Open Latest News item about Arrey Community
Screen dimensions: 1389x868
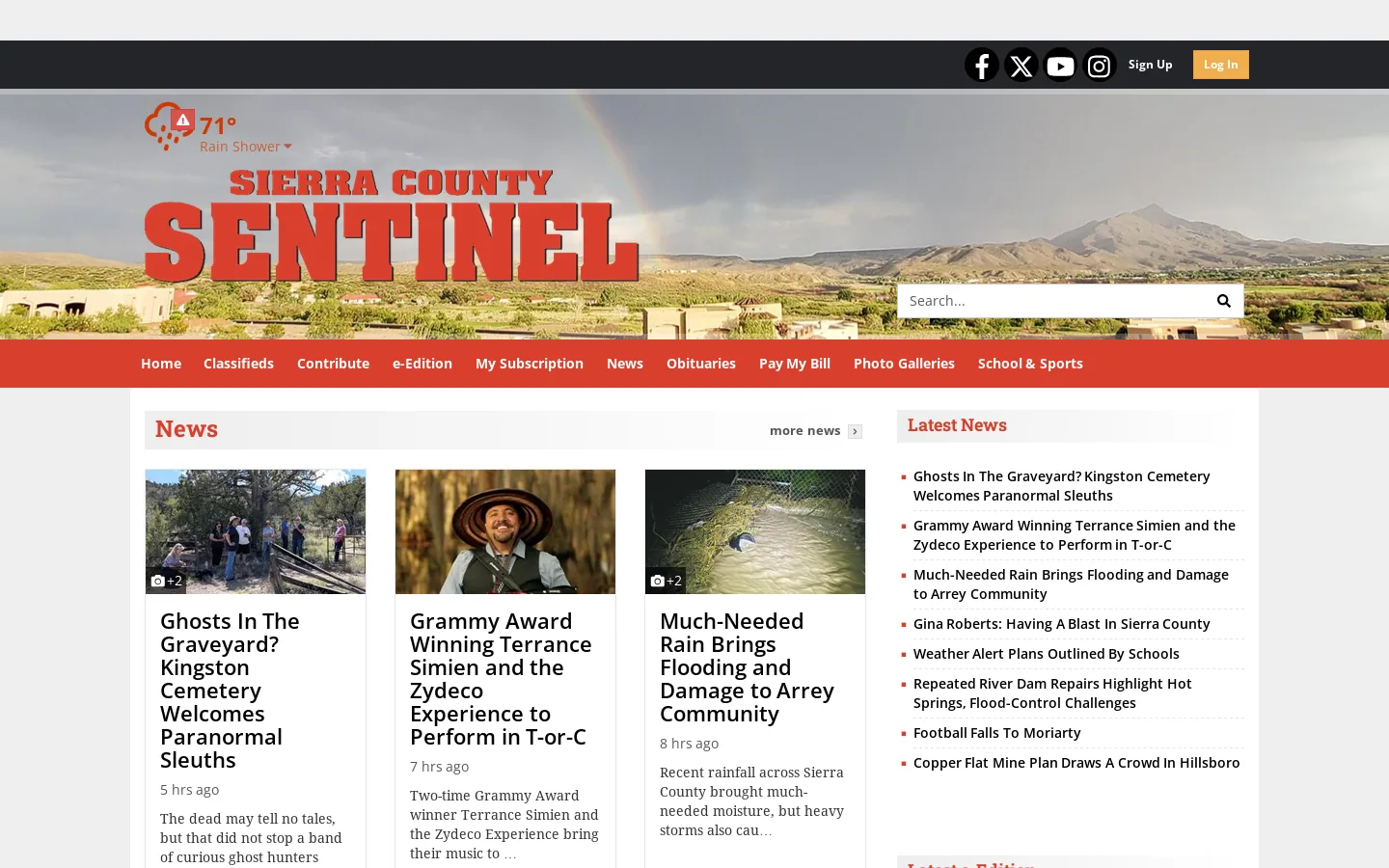point(1071,584)
